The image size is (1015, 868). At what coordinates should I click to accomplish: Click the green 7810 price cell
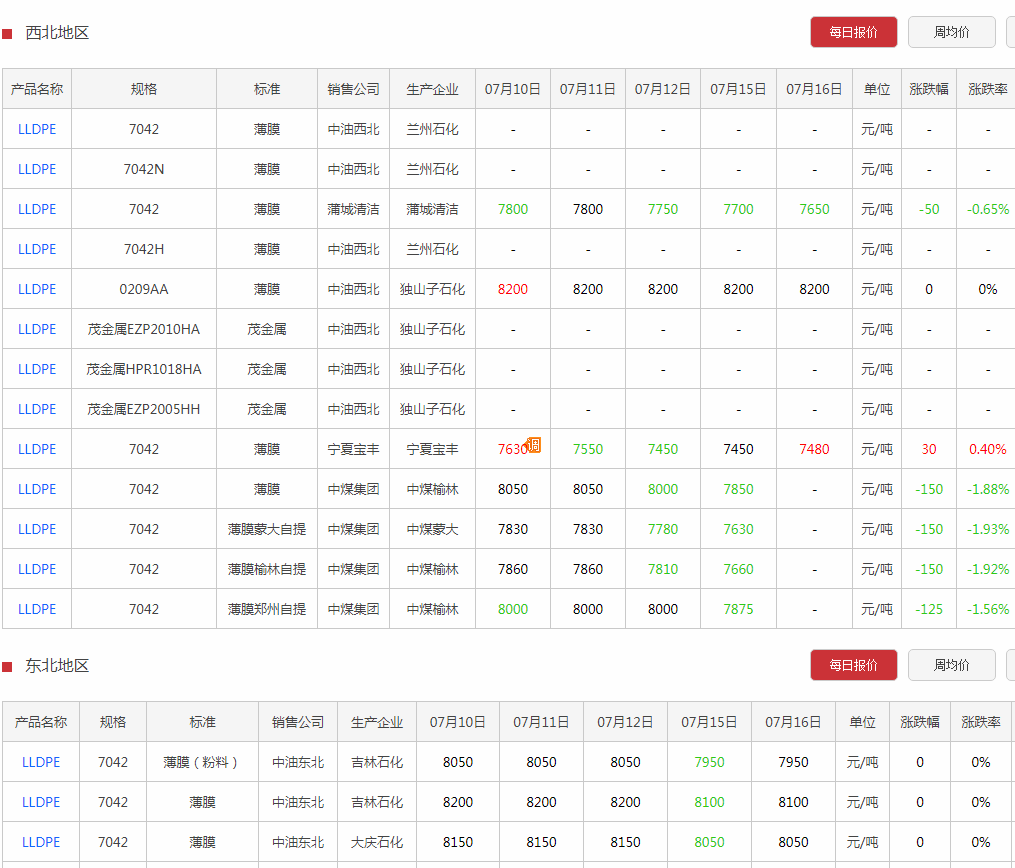pos(663,570)
